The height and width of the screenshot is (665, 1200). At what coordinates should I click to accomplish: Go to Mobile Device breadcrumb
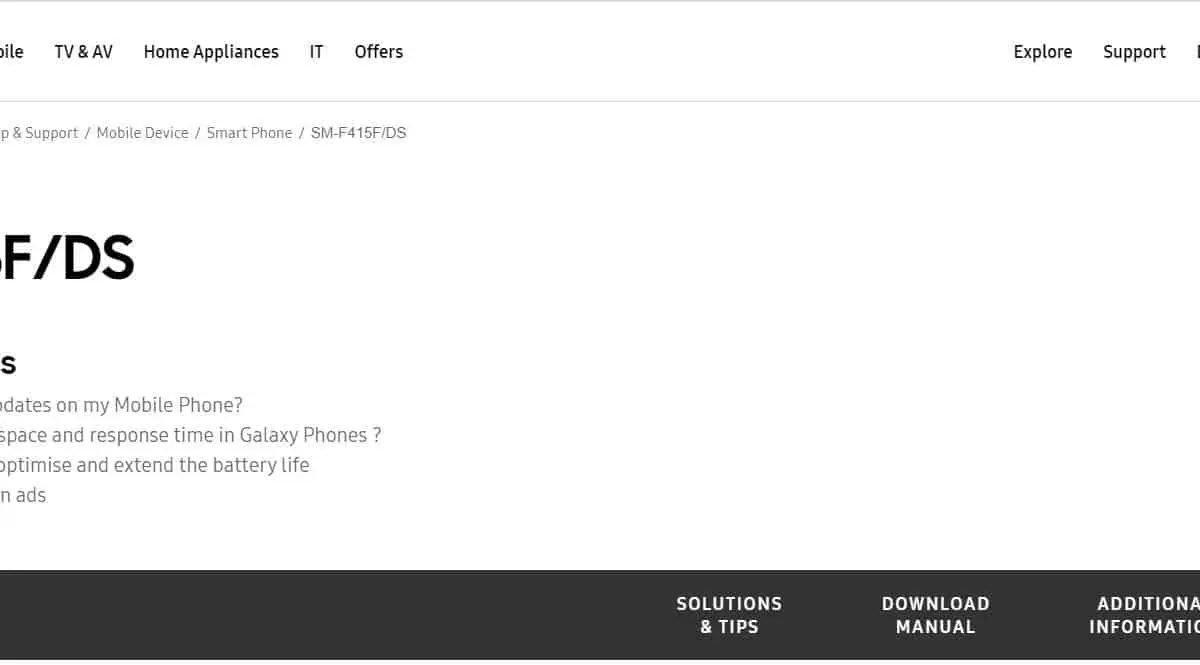coord(142,133)
